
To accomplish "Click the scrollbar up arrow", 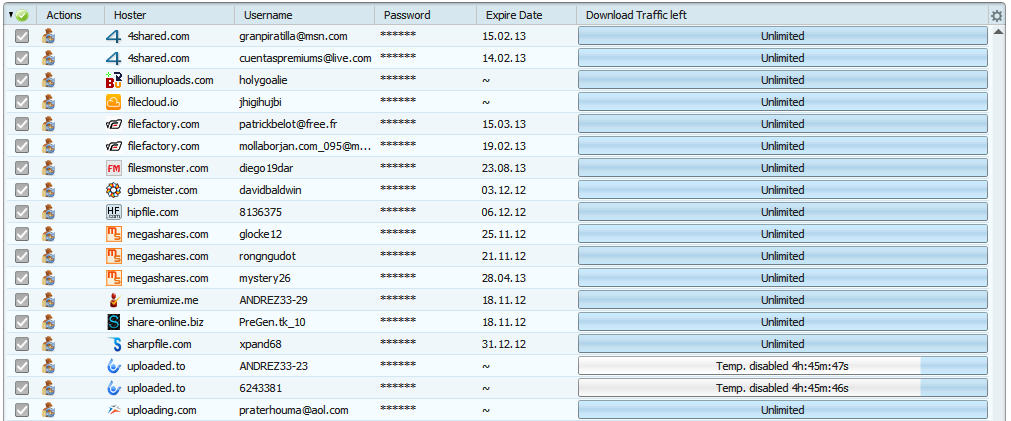I will pyautogui.click(x=999, y=32).
